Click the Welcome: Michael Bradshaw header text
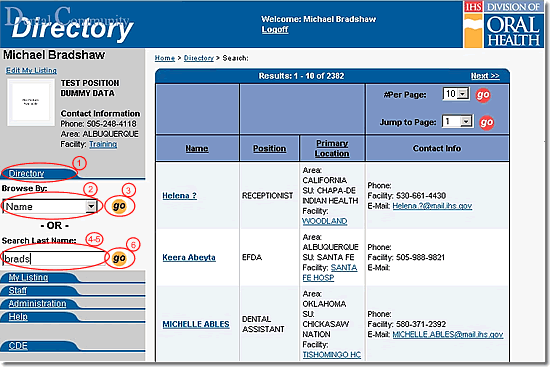 pos(318,19)
